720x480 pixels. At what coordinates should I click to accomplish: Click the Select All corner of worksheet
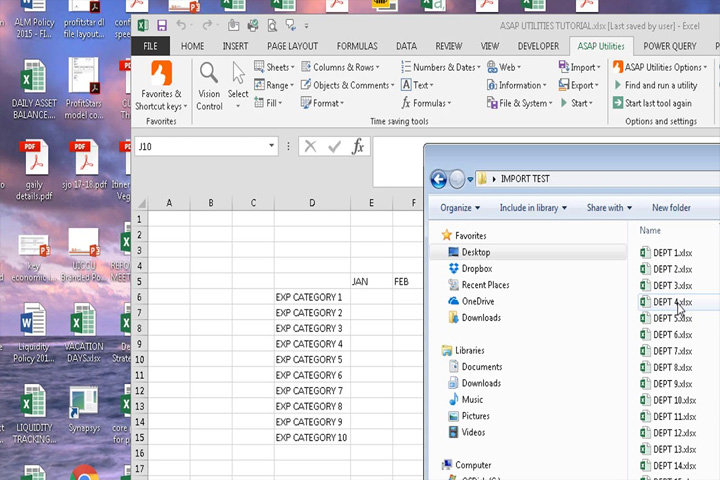click(x=141, y=203)
